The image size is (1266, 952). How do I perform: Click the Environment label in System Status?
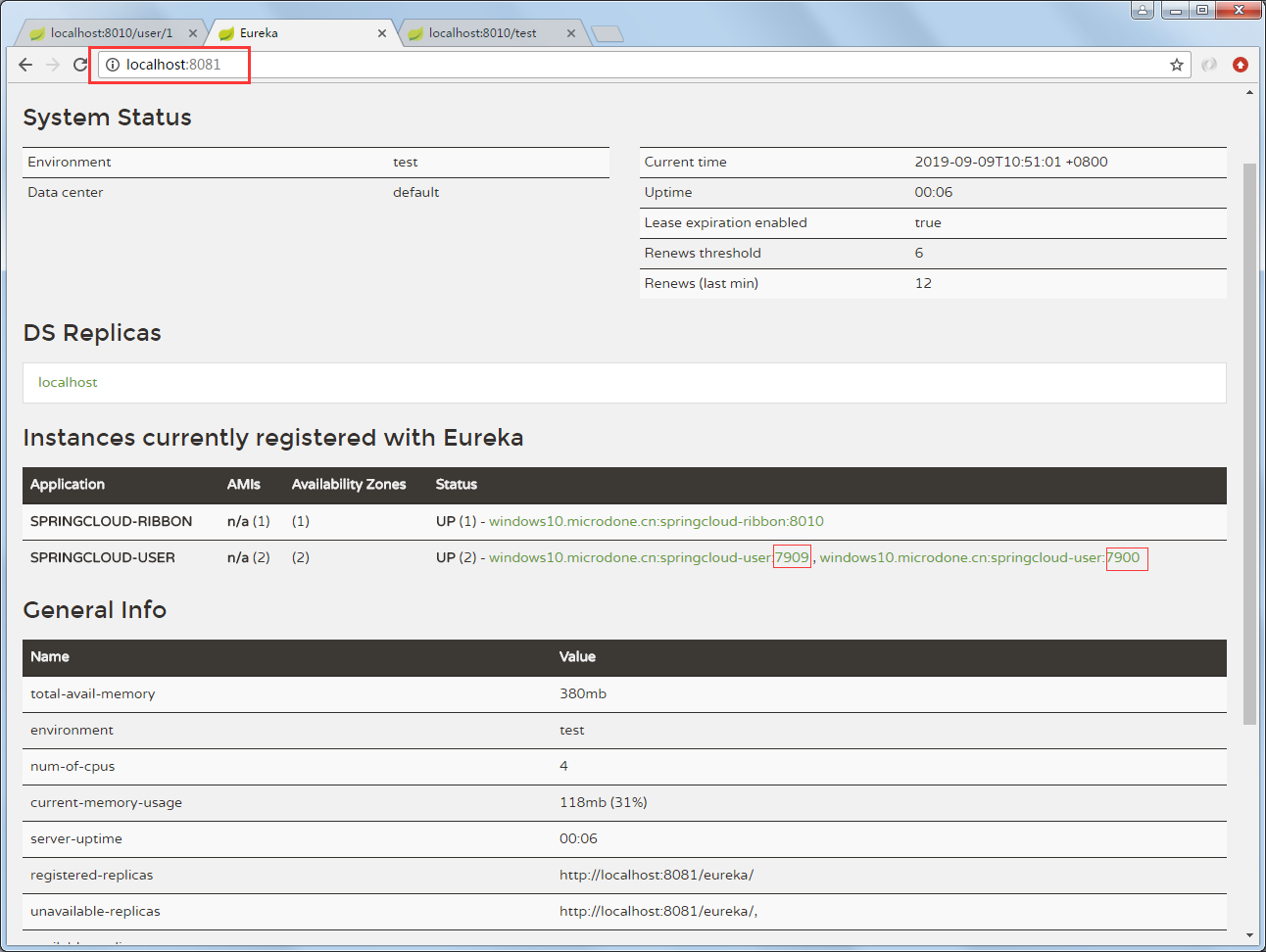70,163
